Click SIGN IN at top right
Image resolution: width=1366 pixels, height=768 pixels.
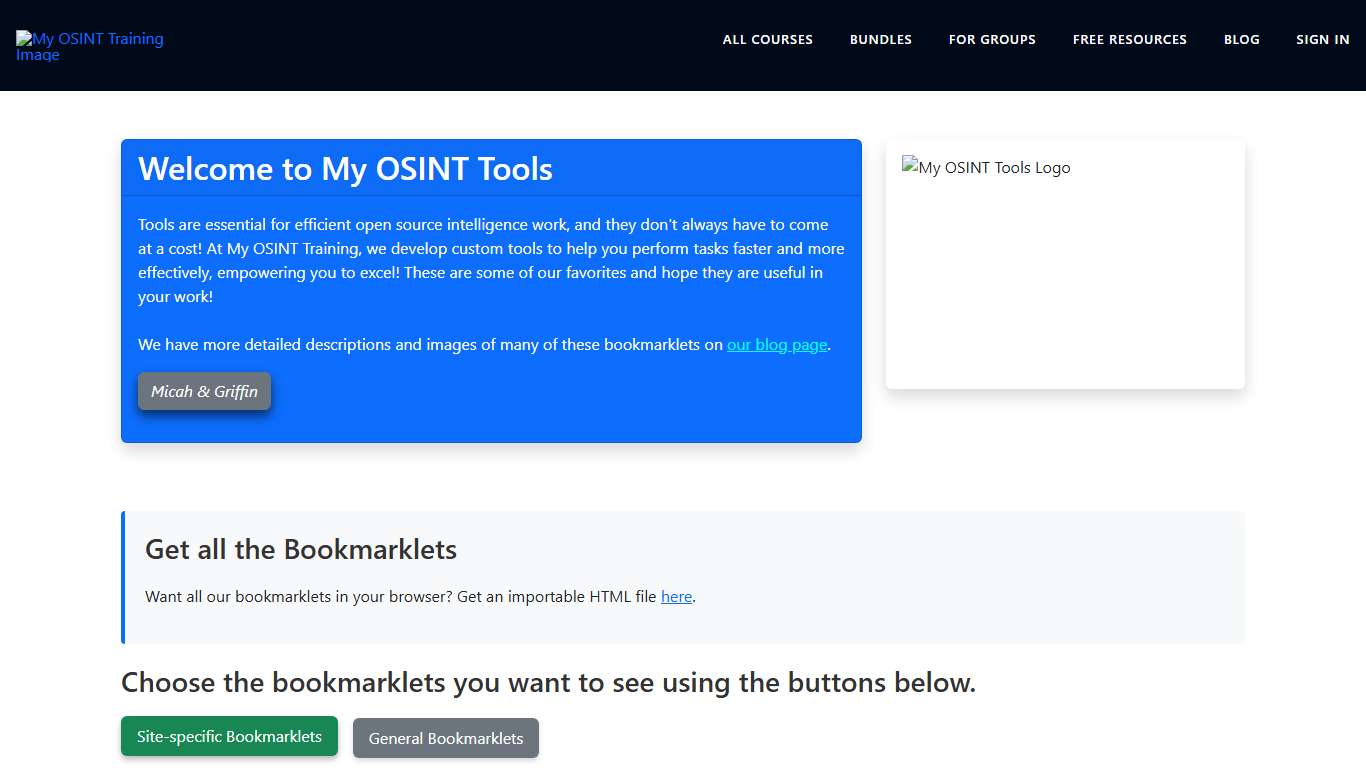point(1322,39)
